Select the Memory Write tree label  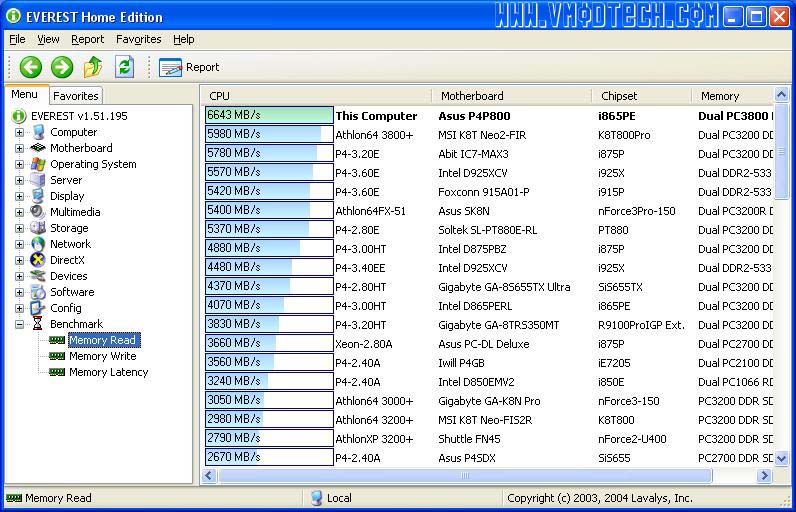103,356
